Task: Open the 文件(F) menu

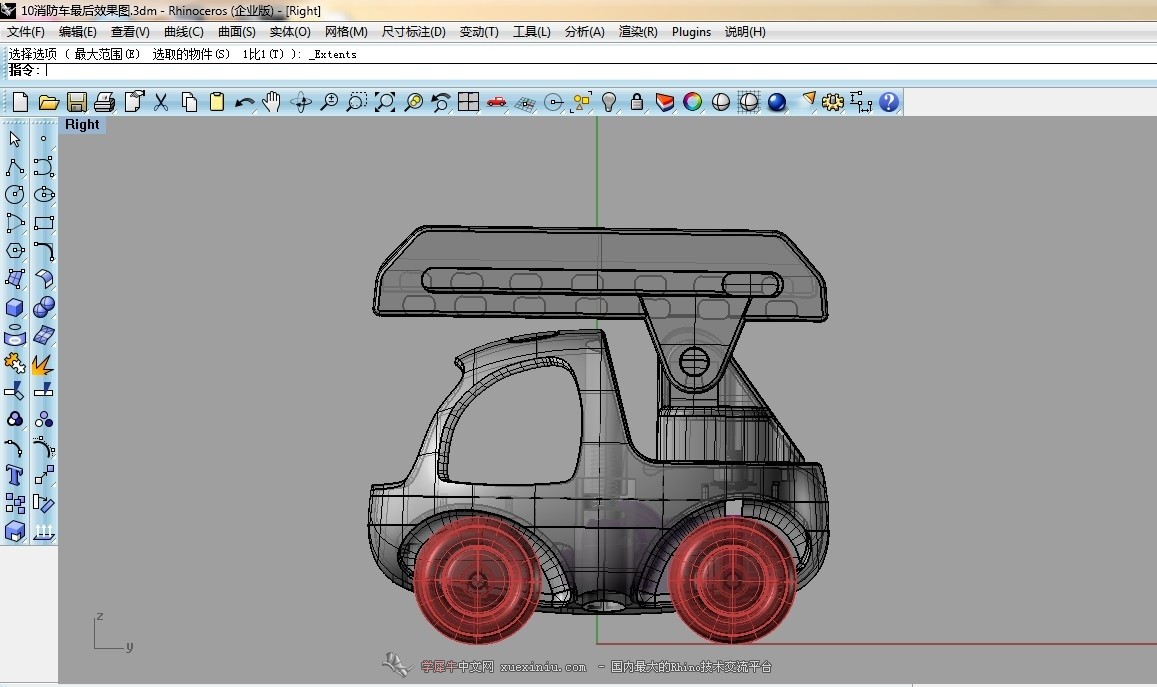Action: tap(25, 32)
